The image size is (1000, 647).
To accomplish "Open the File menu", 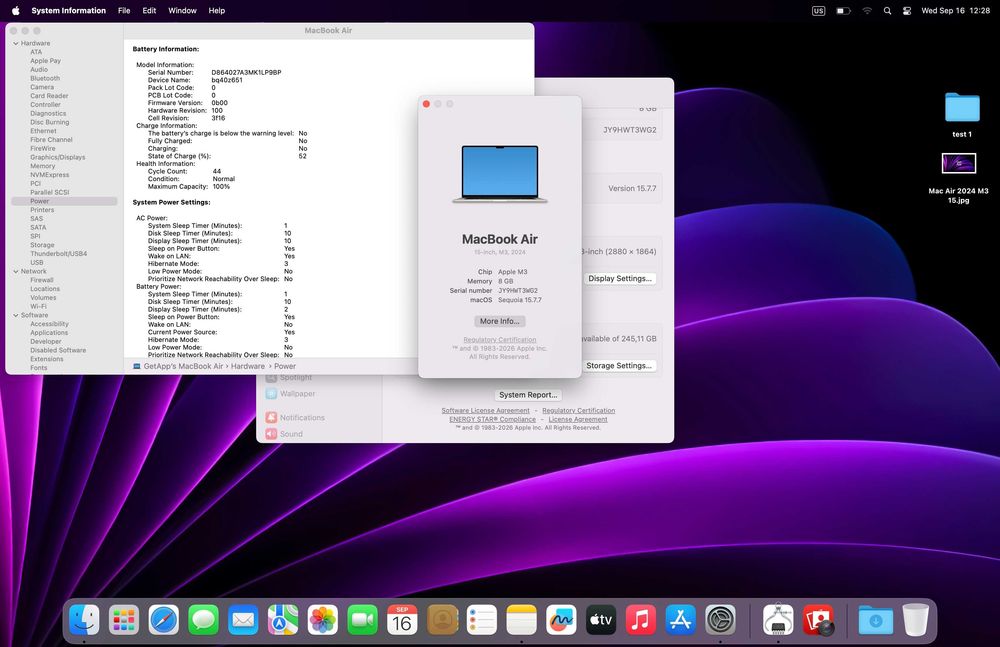I will coord(124,10).
